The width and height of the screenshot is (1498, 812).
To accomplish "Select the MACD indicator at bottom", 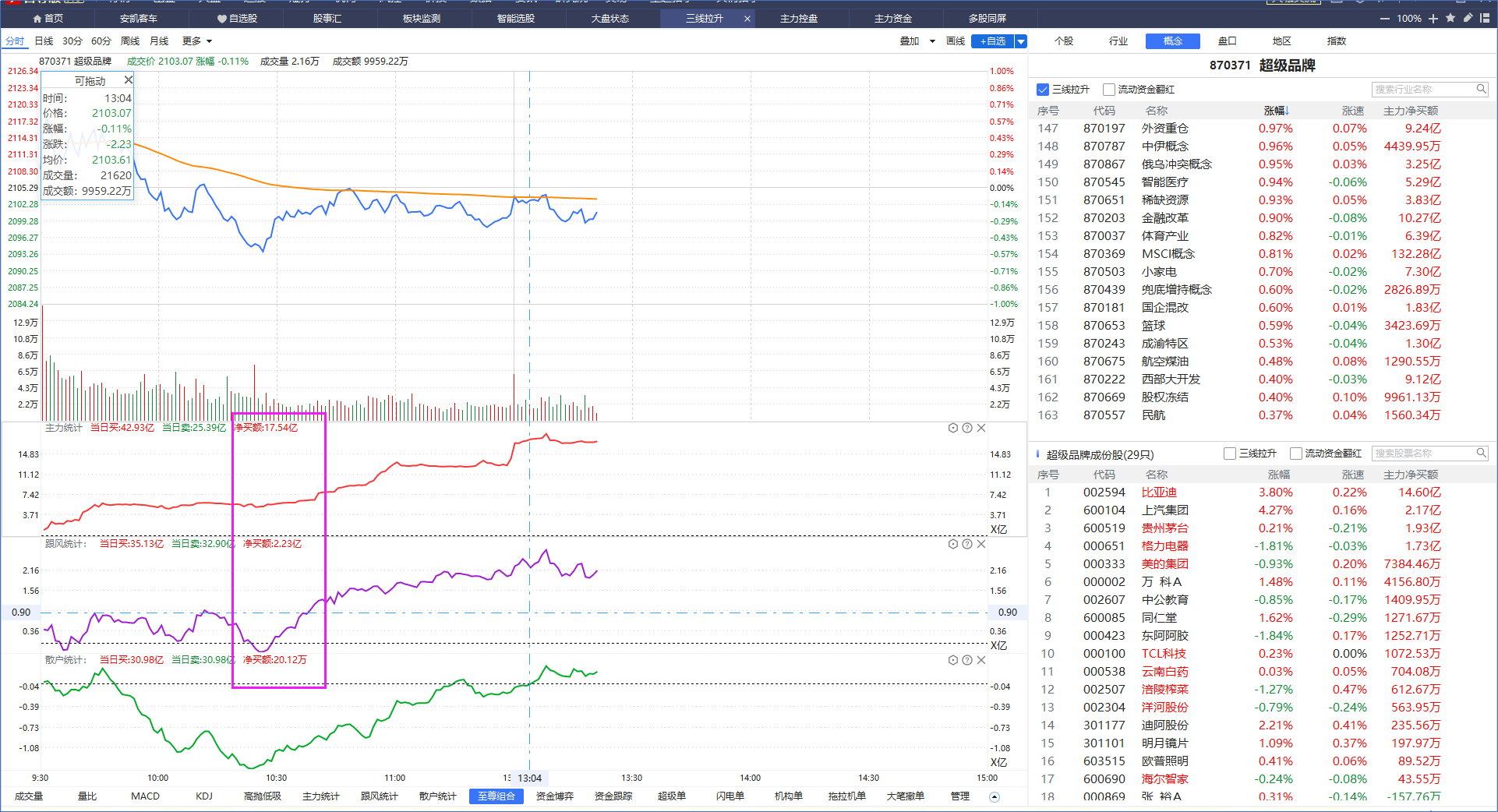I will coord(145,796).
